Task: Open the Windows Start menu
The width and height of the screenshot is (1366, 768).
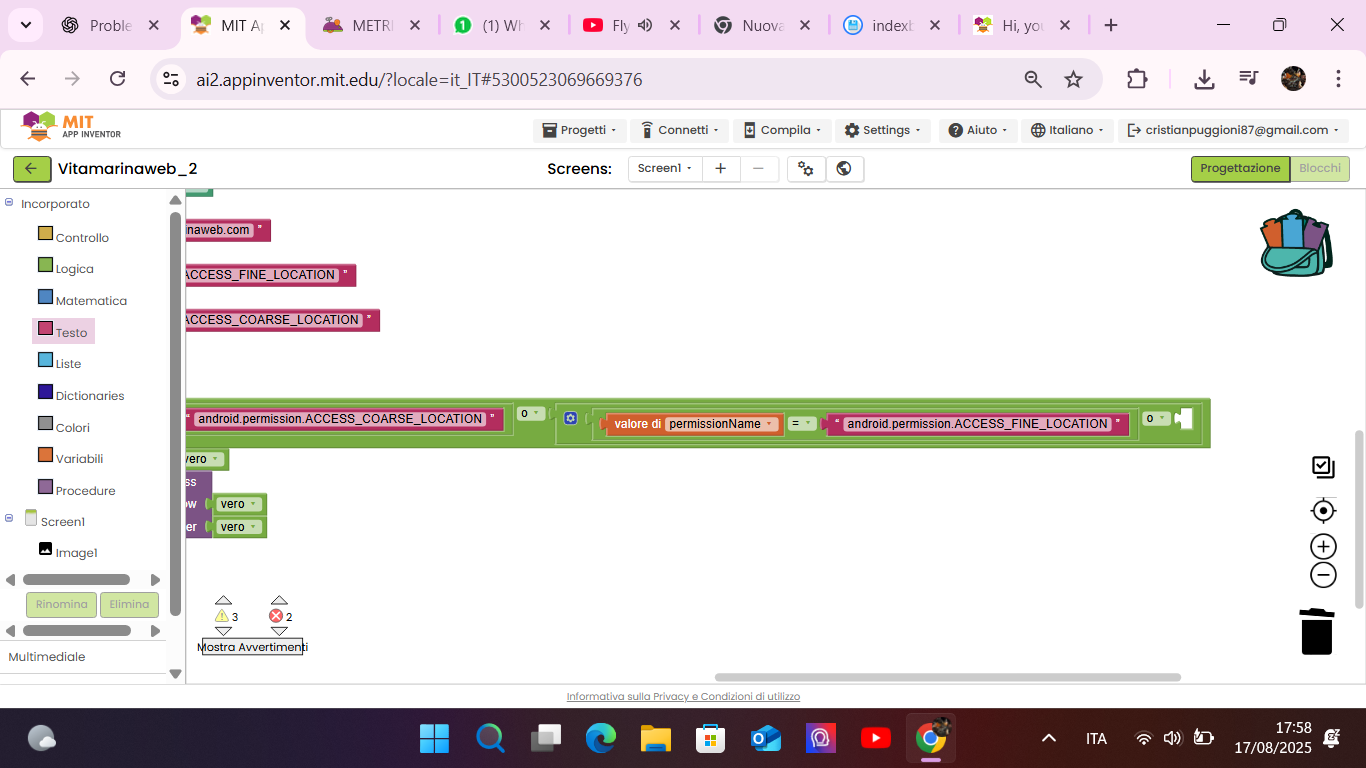Action: pos(434,739)
